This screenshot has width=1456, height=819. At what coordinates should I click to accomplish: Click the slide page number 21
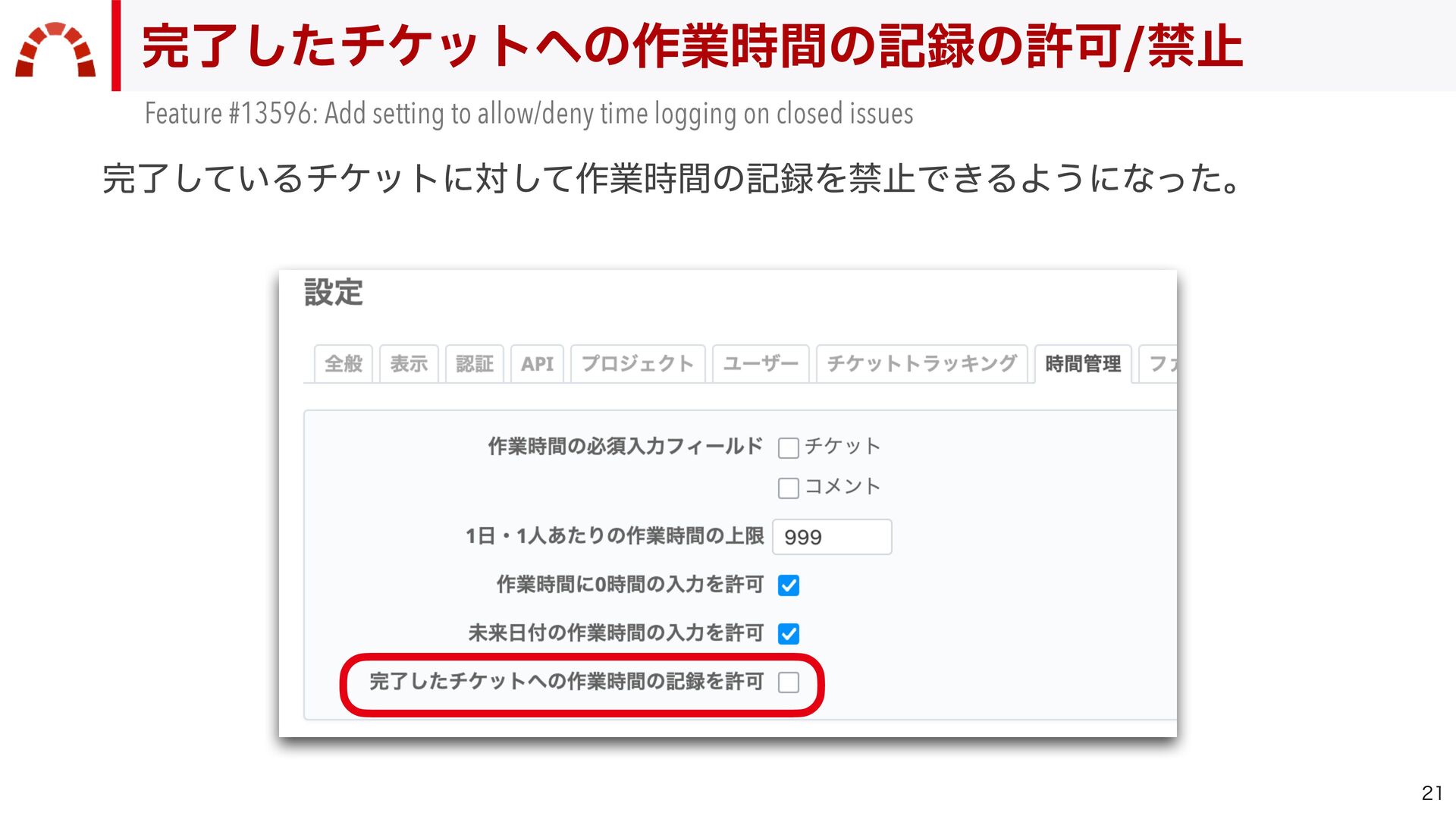[x=1432, y=793]
